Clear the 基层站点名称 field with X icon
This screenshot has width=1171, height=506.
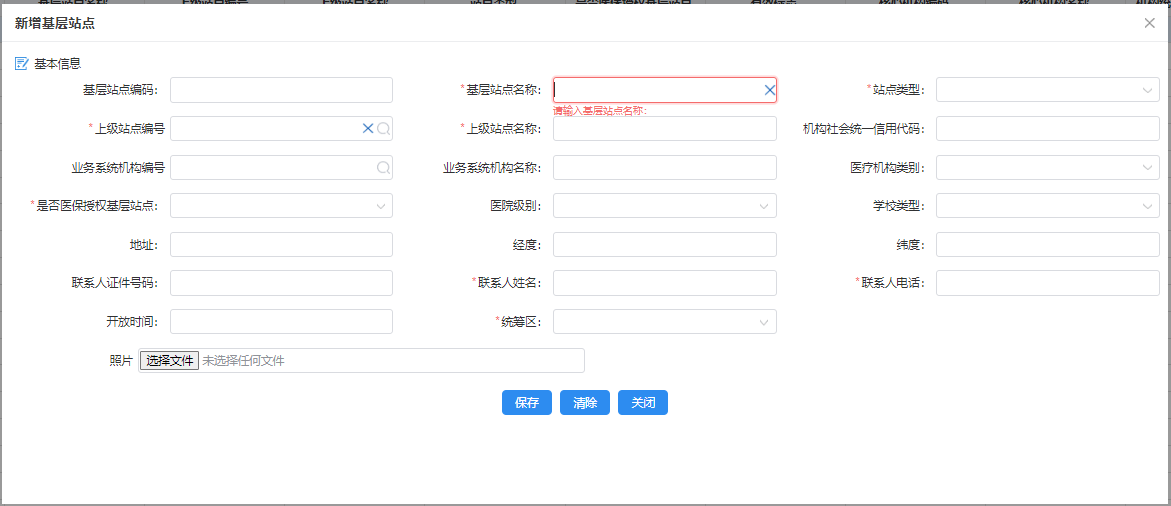(769, 90)
